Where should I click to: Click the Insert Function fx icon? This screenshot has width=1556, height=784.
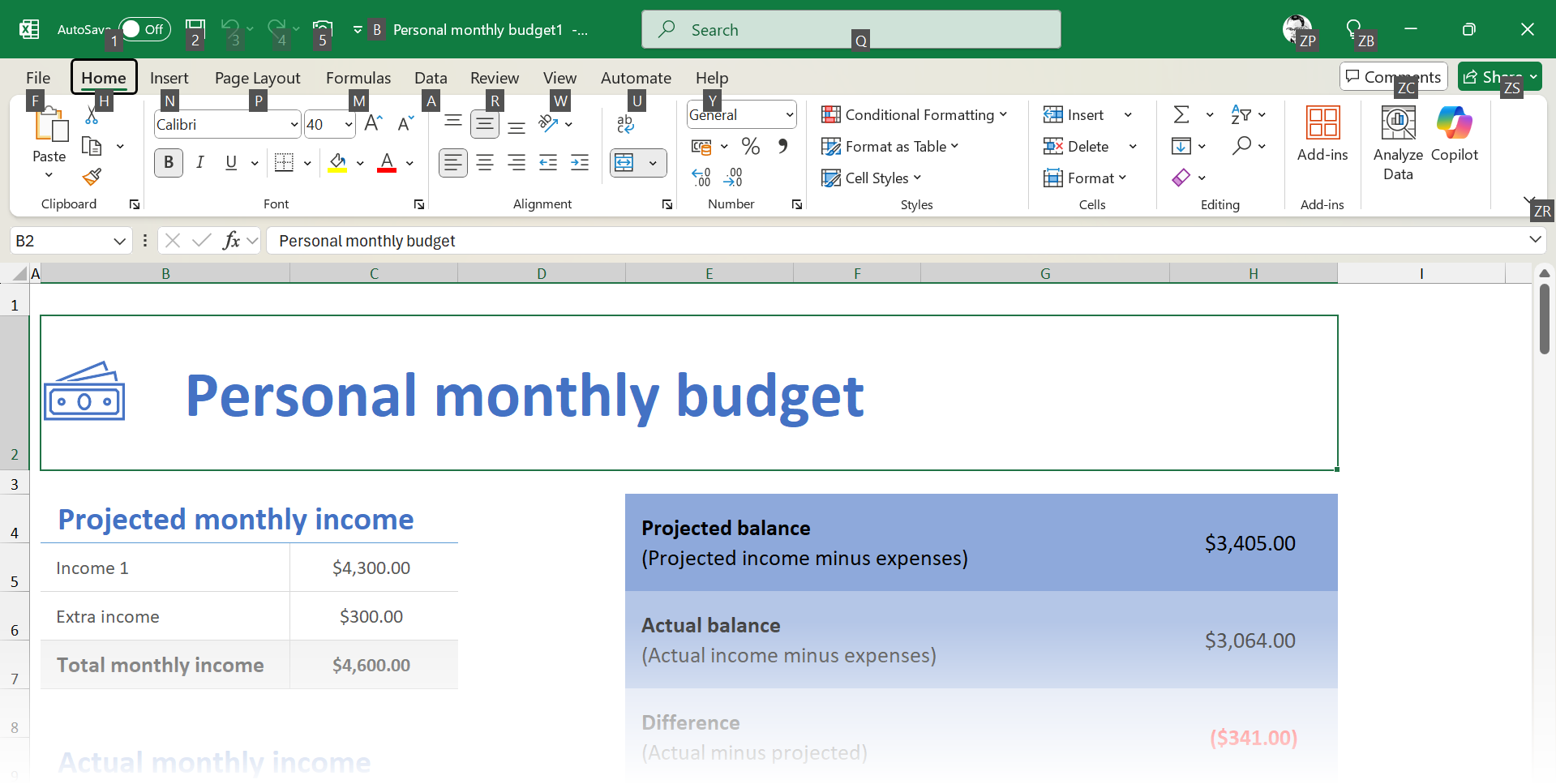pos(231,241)
